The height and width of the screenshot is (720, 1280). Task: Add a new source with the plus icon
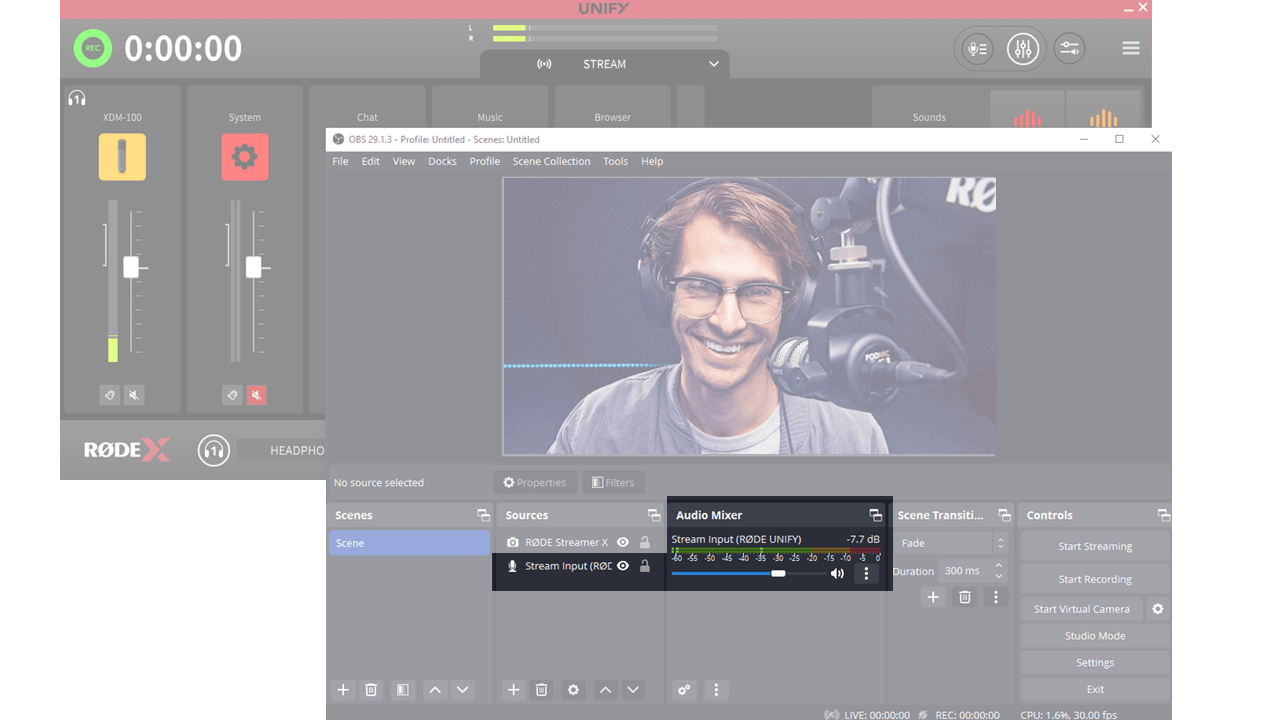pos(514,690)
